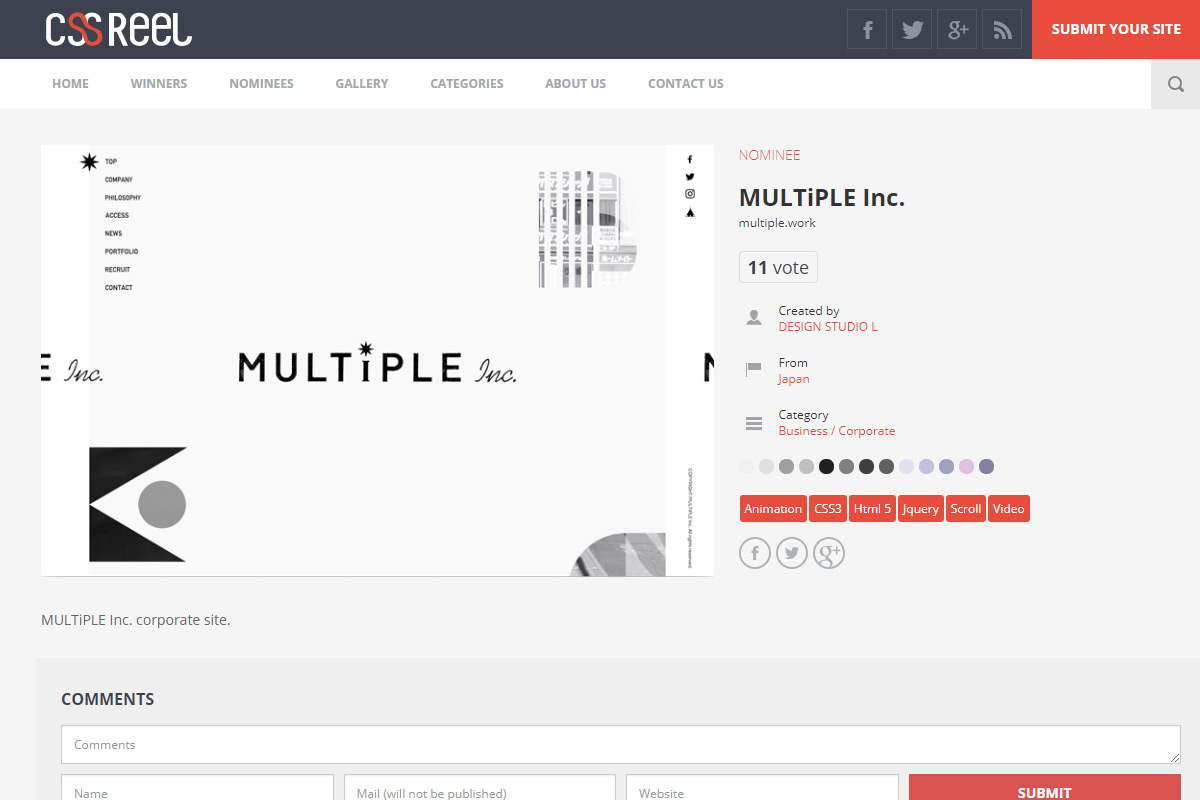Select the Html 5 tag

[x=872, y=509]
